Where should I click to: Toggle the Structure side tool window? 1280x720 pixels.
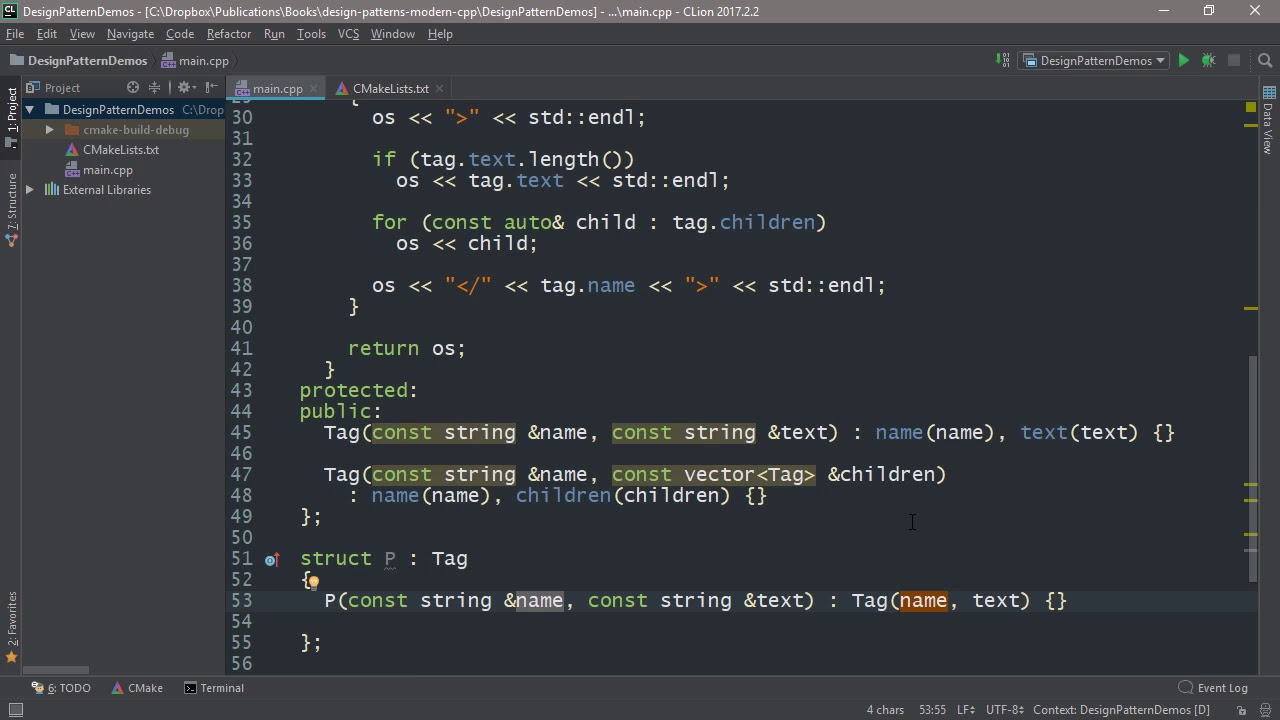pyautogui.click(x=11, y=208)
